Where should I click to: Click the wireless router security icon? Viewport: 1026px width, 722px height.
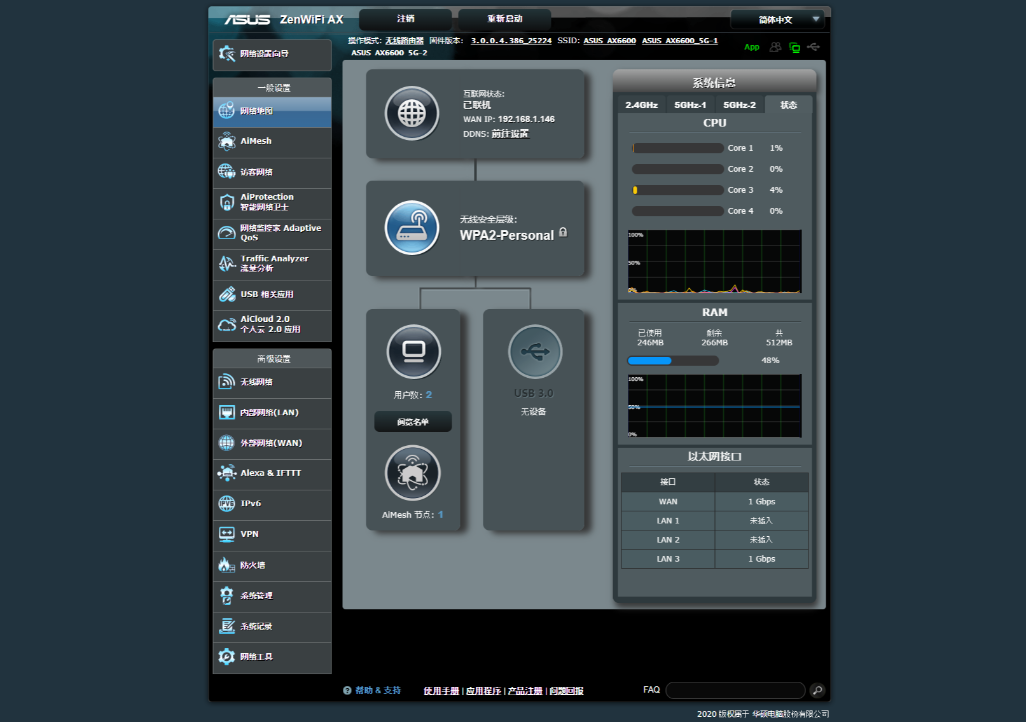pos(412,228)
